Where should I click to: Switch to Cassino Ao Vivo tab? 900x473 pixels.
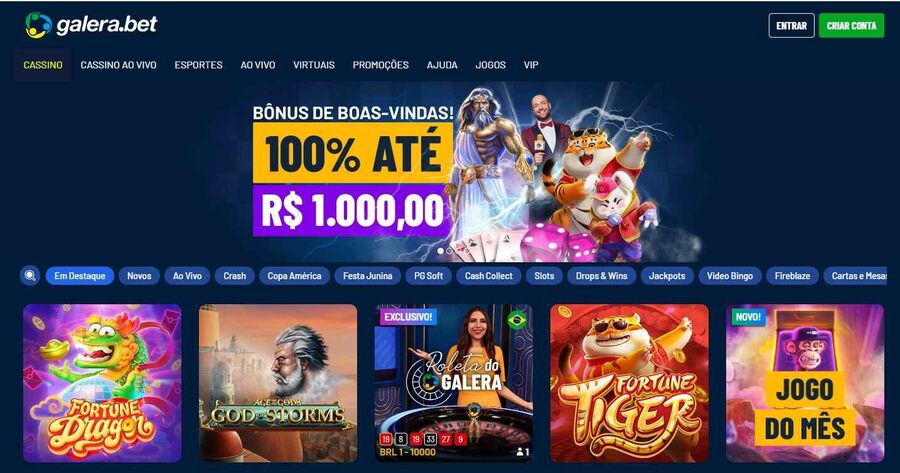118,65
